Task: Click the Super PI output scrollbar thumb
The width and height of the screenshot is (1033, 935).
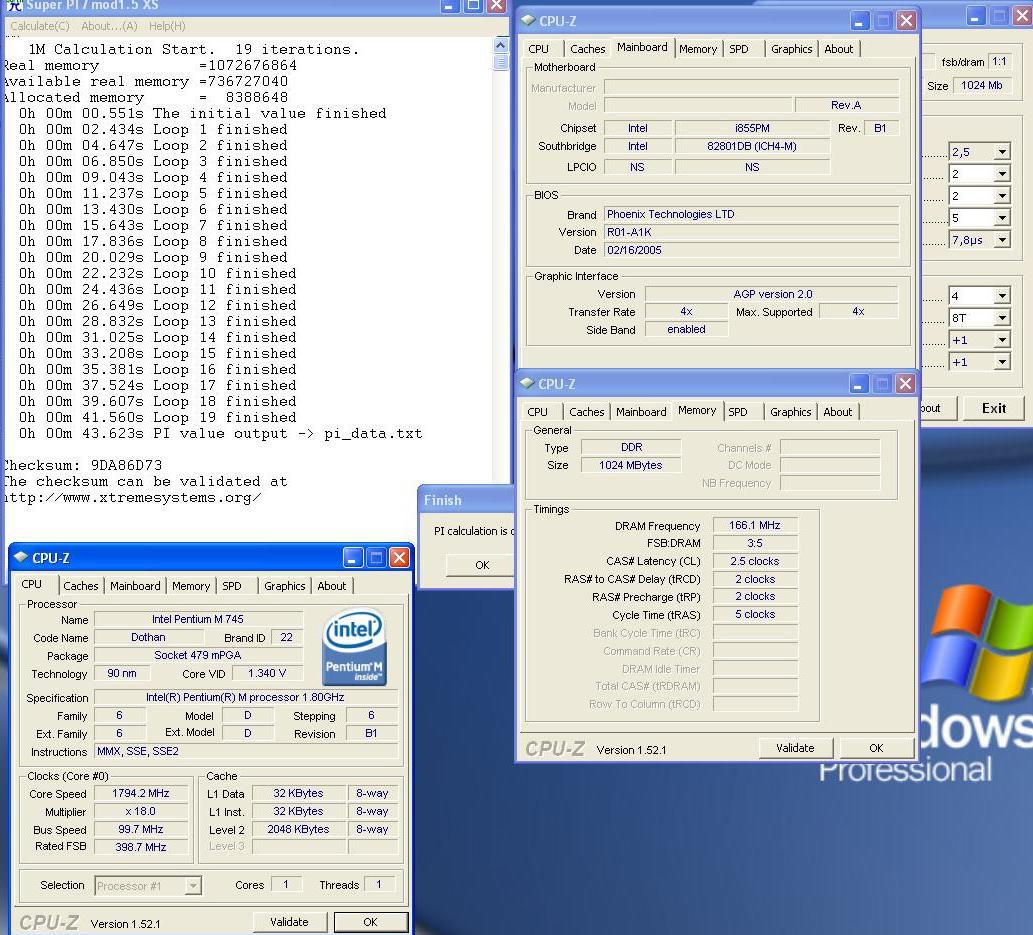Action: coord(501,62)
